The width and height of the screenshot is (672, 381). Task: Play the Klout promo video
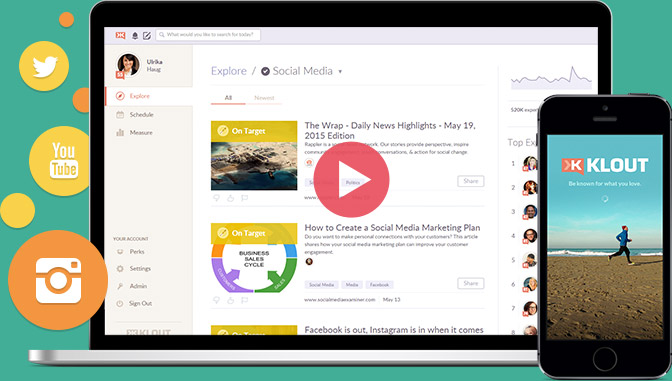coord(351,180)
